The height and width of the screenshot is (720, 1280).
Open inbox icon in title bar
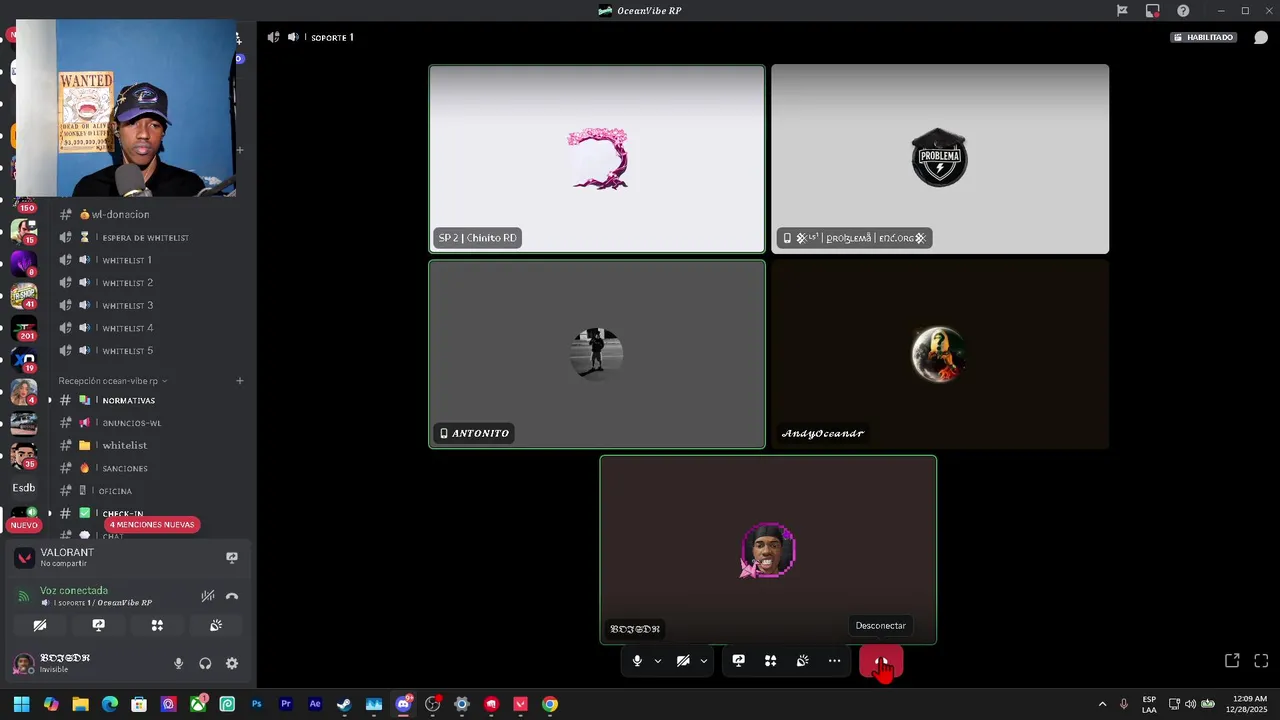tap(1153, 11)
